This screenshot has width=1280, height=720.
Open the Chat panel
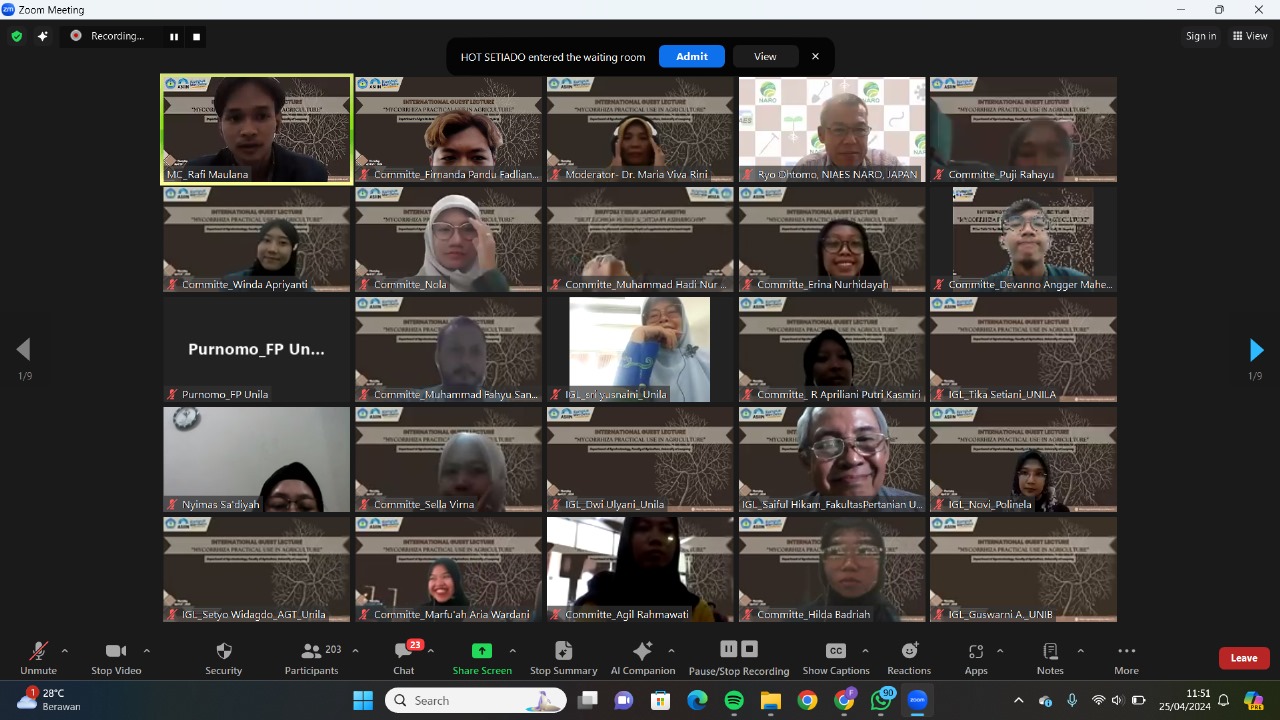(403, 652)
